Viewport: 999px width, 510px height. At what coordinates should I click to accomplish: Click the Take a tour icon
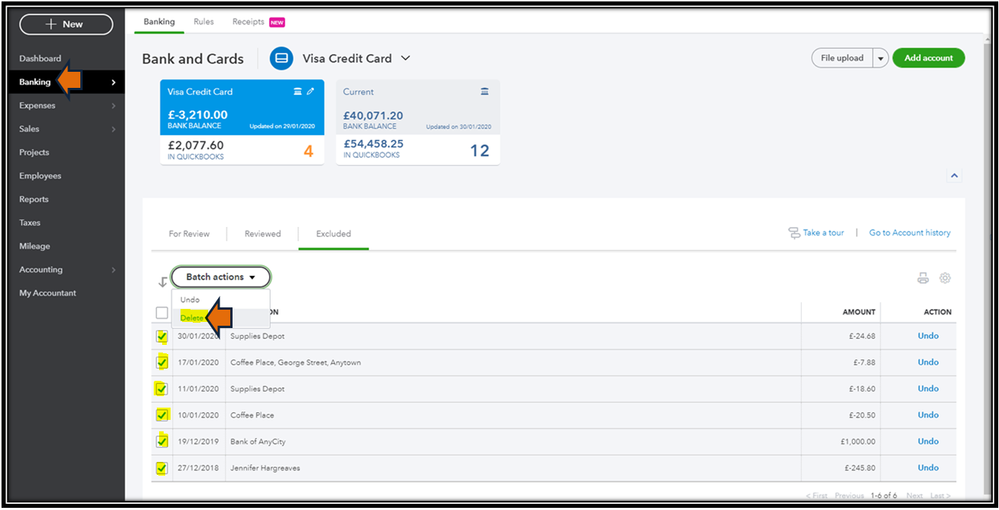click(x=794, y=233)
